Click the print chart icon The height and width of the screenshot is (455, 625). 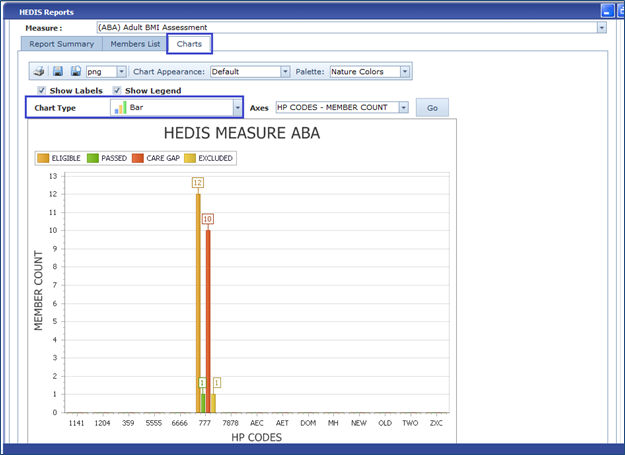click(39, 72)
